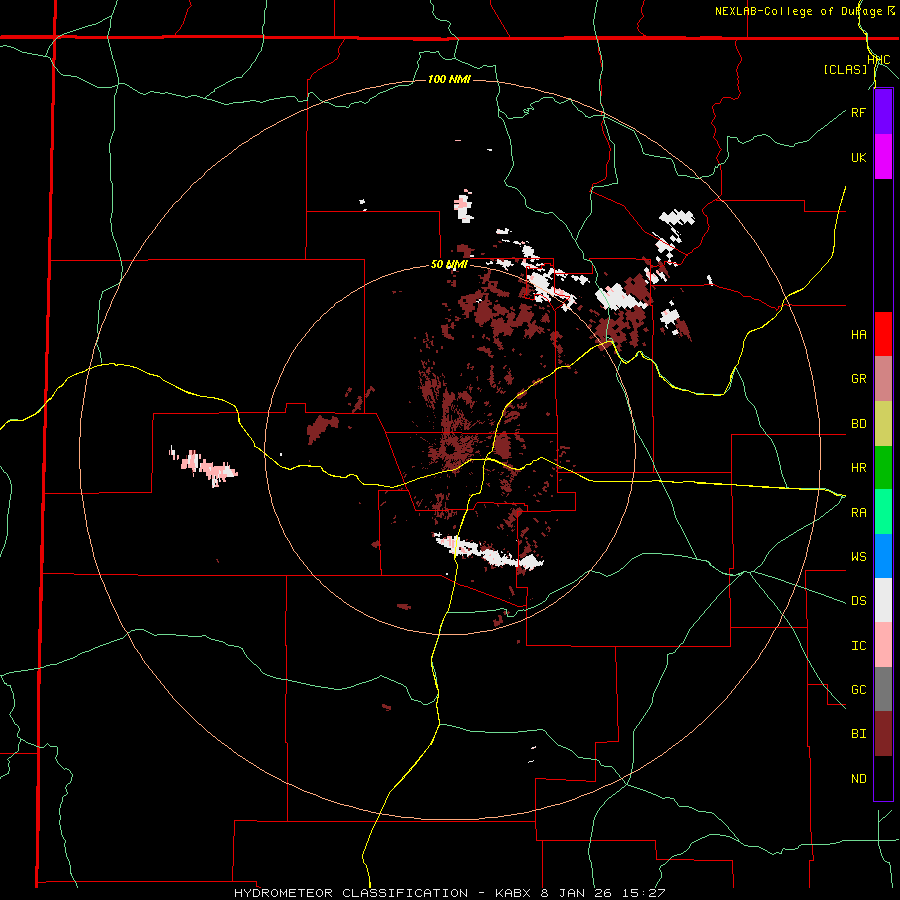Click the IC legend label
Image resolution: width=900 pixels, height=900 pixels.
point(858,646)
